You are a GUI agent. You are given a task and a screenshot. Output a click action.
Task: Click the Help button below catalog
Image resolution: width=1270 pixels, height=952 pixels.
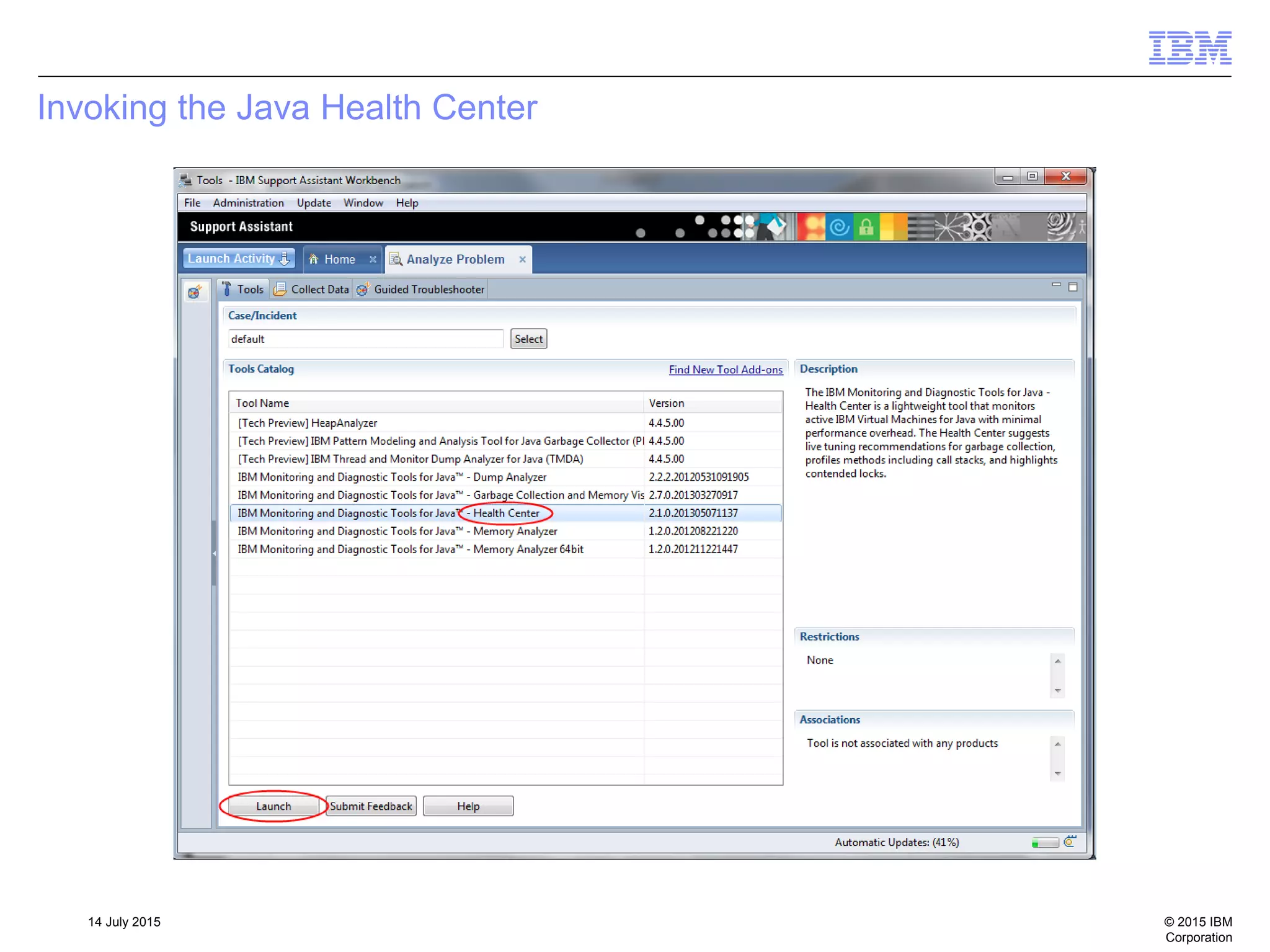(x=468, y=806)
